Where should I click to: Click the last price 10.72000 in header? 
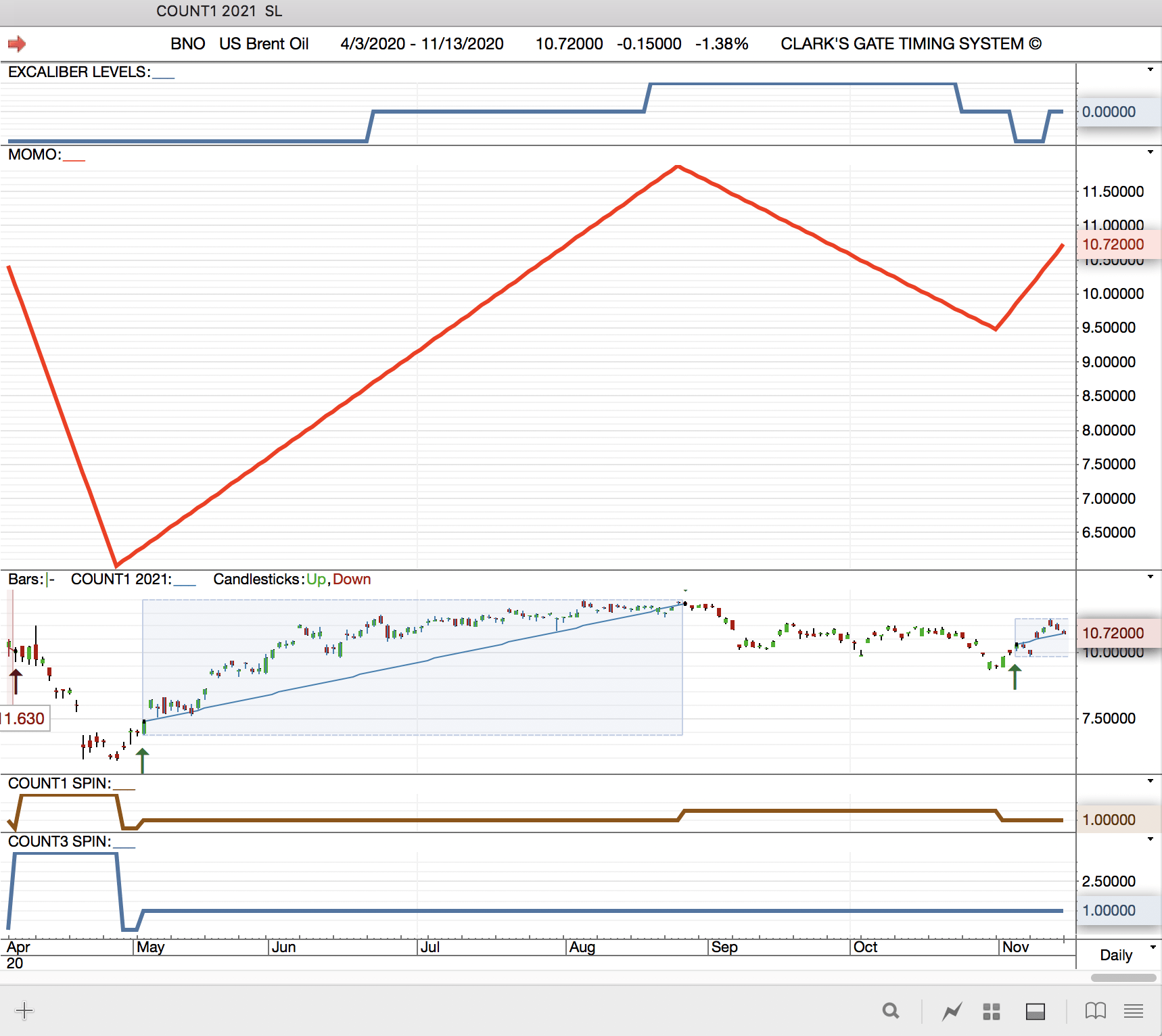(570, 44)
